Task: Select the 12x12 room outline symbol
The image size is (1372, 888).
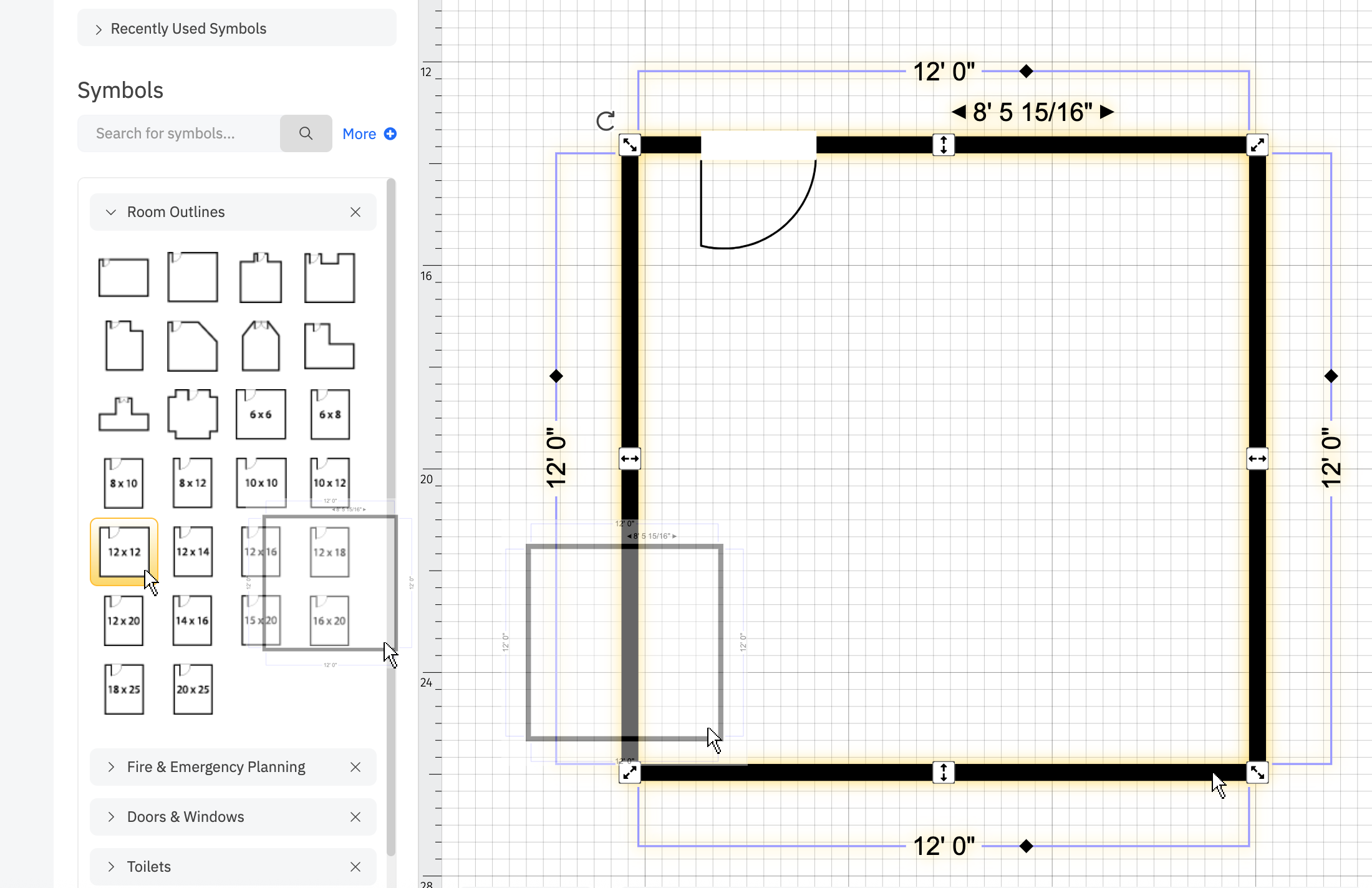Action: (x=123, y=552)
